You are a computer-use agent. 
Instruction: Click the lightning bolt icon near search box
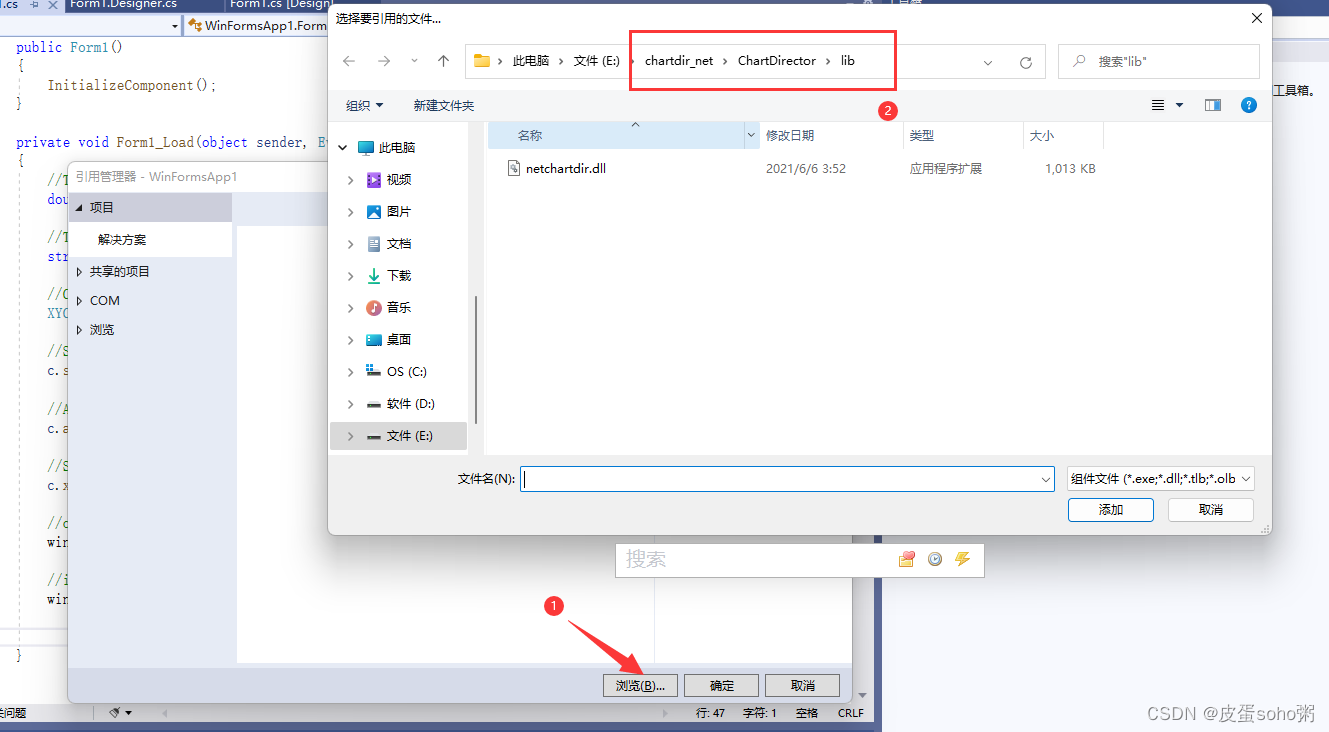click(x=962, y=559)
